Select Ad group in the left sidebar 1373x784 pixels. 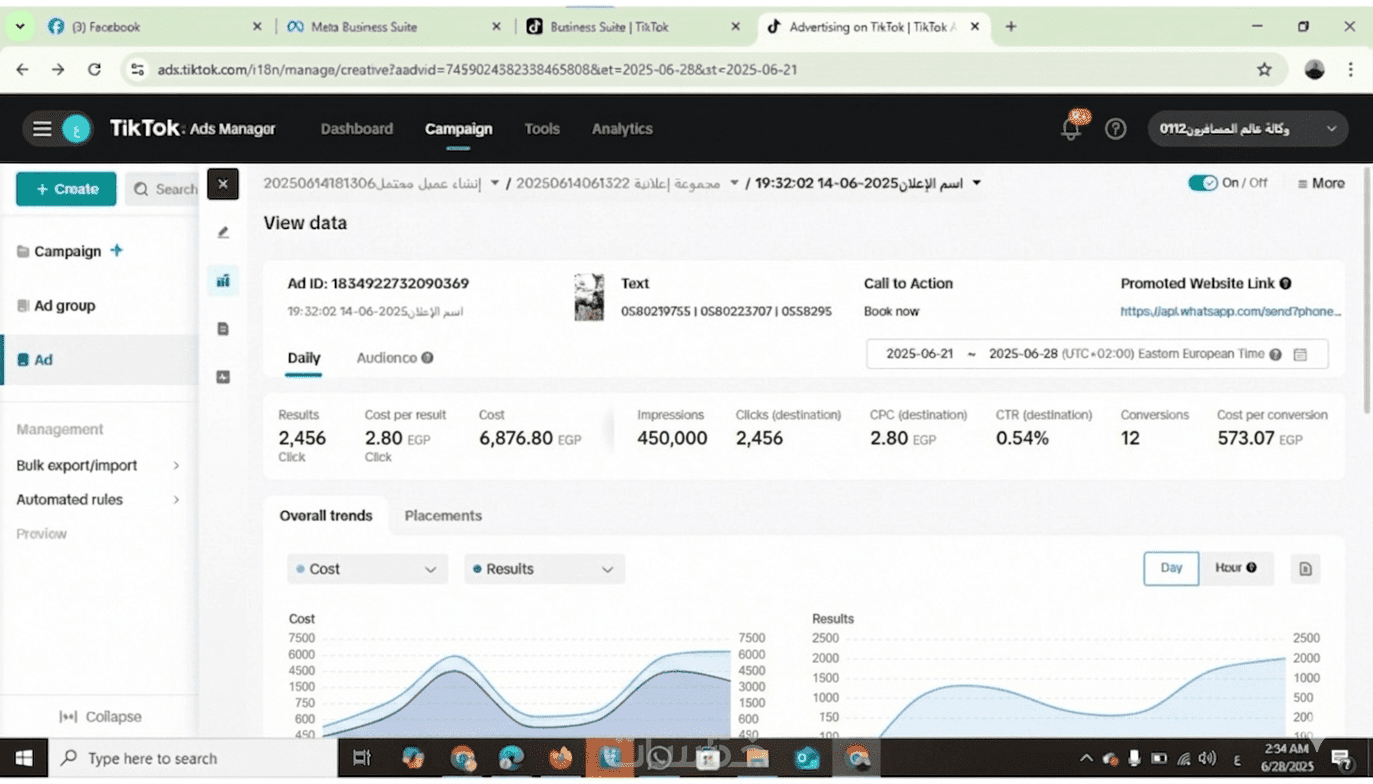click(64, 306)
